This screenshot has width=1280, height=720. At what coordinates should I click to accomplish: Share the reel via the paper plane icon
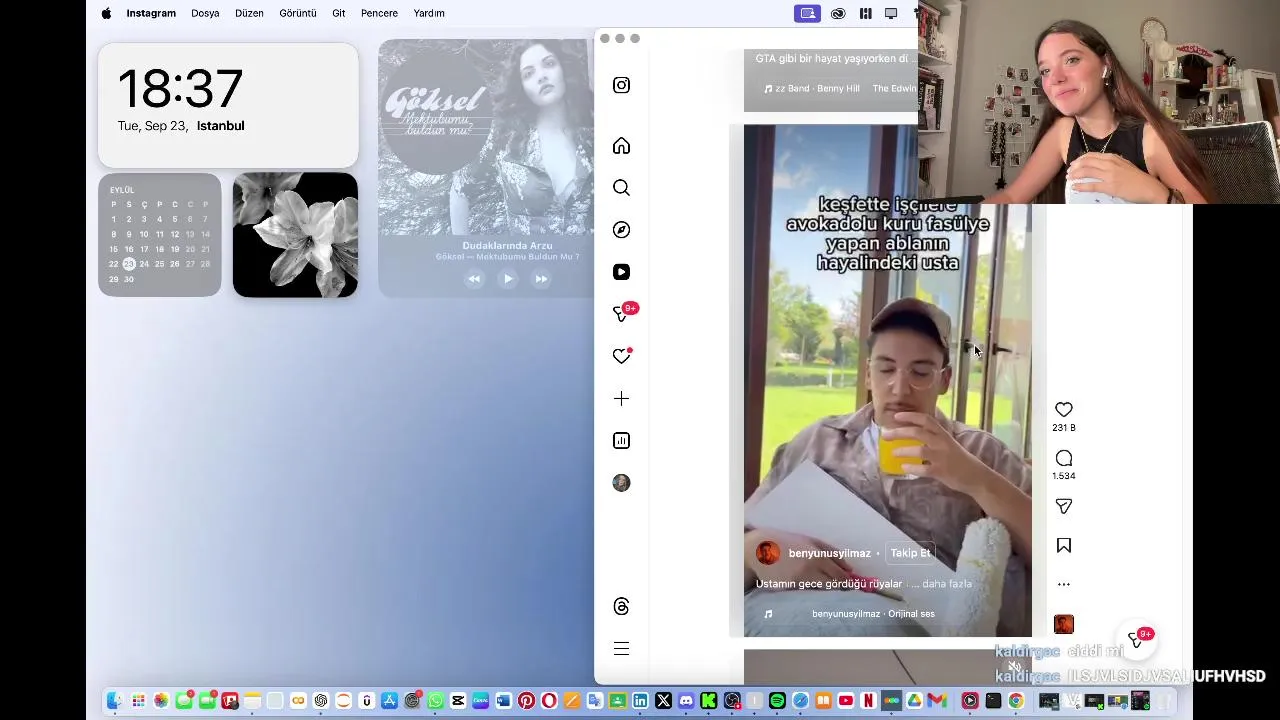1064,507
